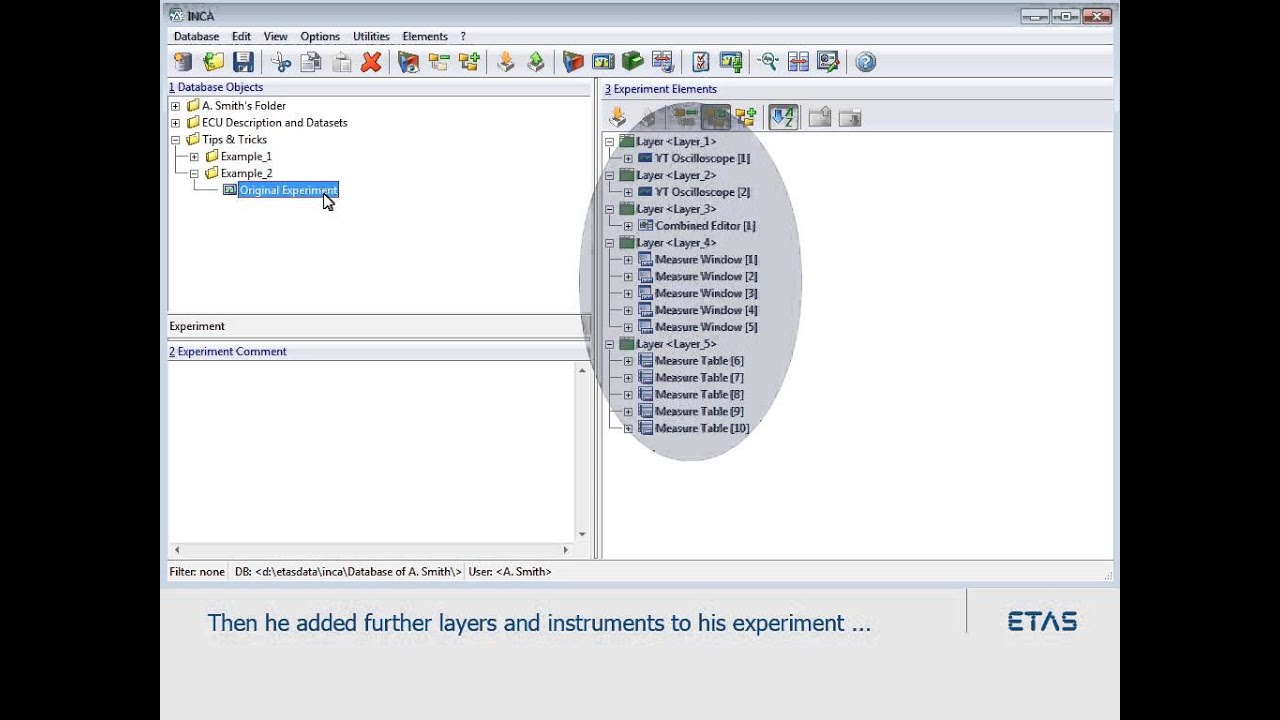The height and width of the screenshot is (720, 1280).
Task: Select Measure Window [5] element
Action: click(706, 327)
